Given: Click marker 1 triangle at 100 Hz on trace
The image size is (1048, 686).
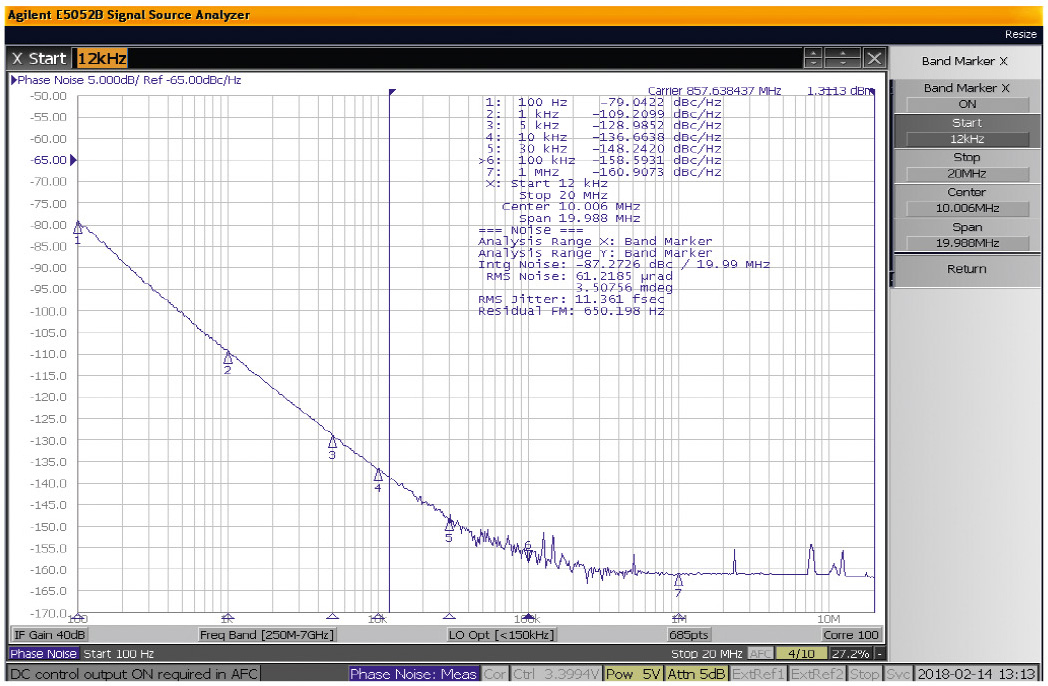Looking at the screenshot, I should [x=78, y=228].
